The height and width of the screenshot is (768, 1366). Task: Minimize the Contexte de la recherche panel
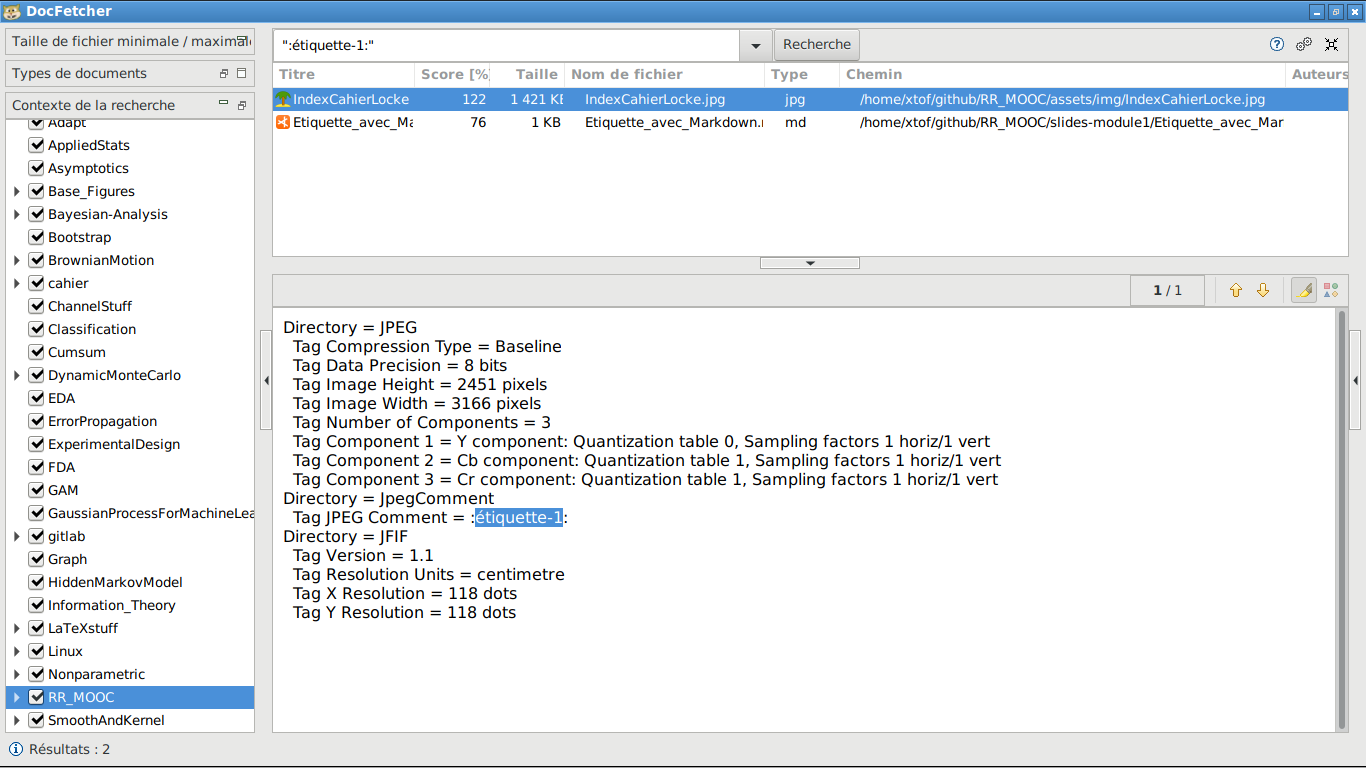(224, 104)
